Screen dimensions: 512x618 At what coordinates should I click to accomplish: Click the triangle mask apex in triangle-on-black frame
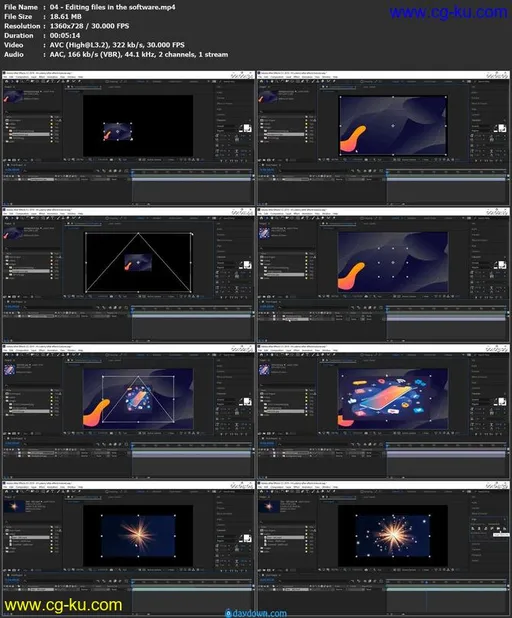pyautogui.click(x=138, y=233)
